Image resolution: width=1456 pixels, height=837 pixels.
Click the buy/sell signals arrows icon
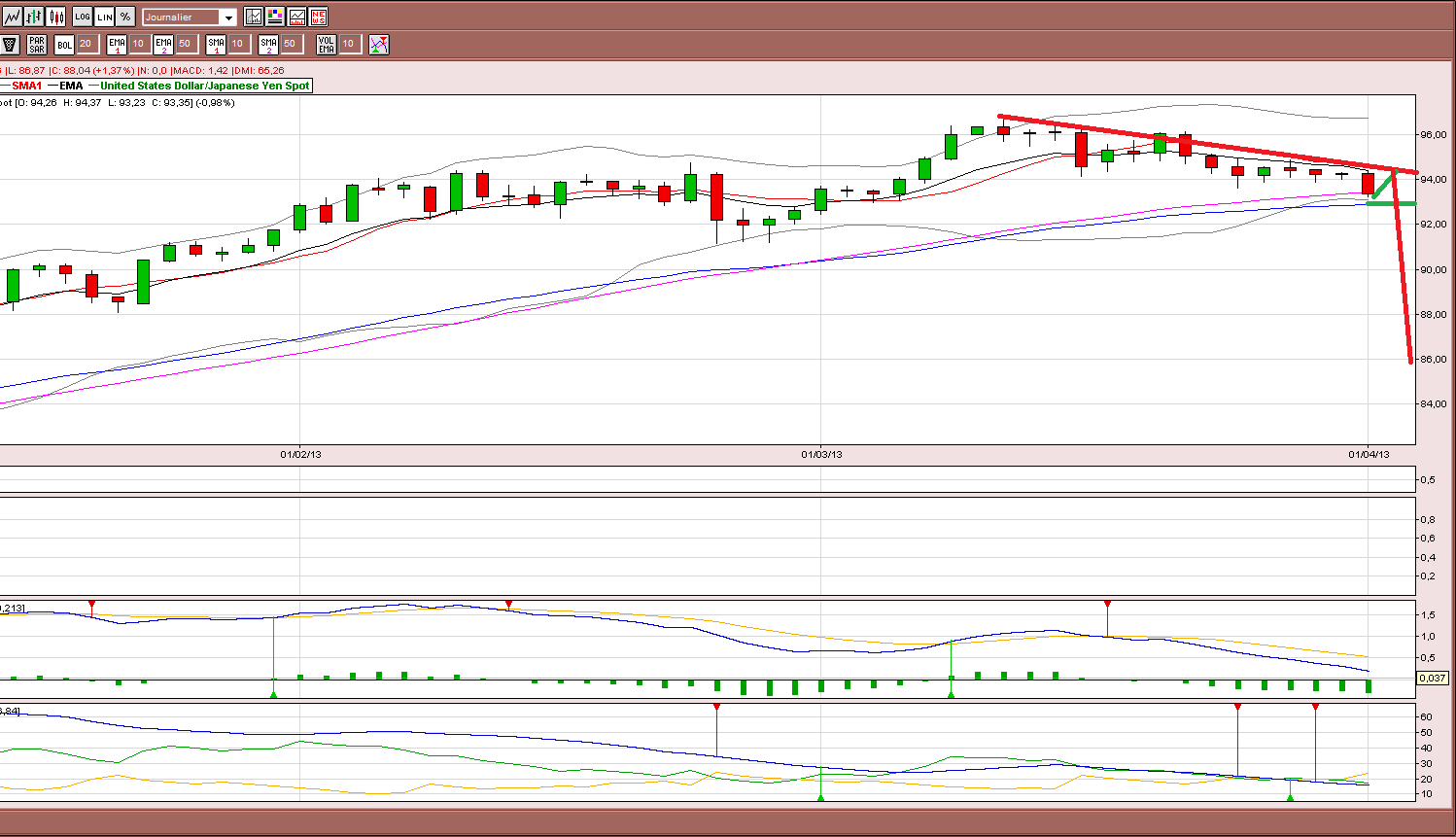[379, 44]
